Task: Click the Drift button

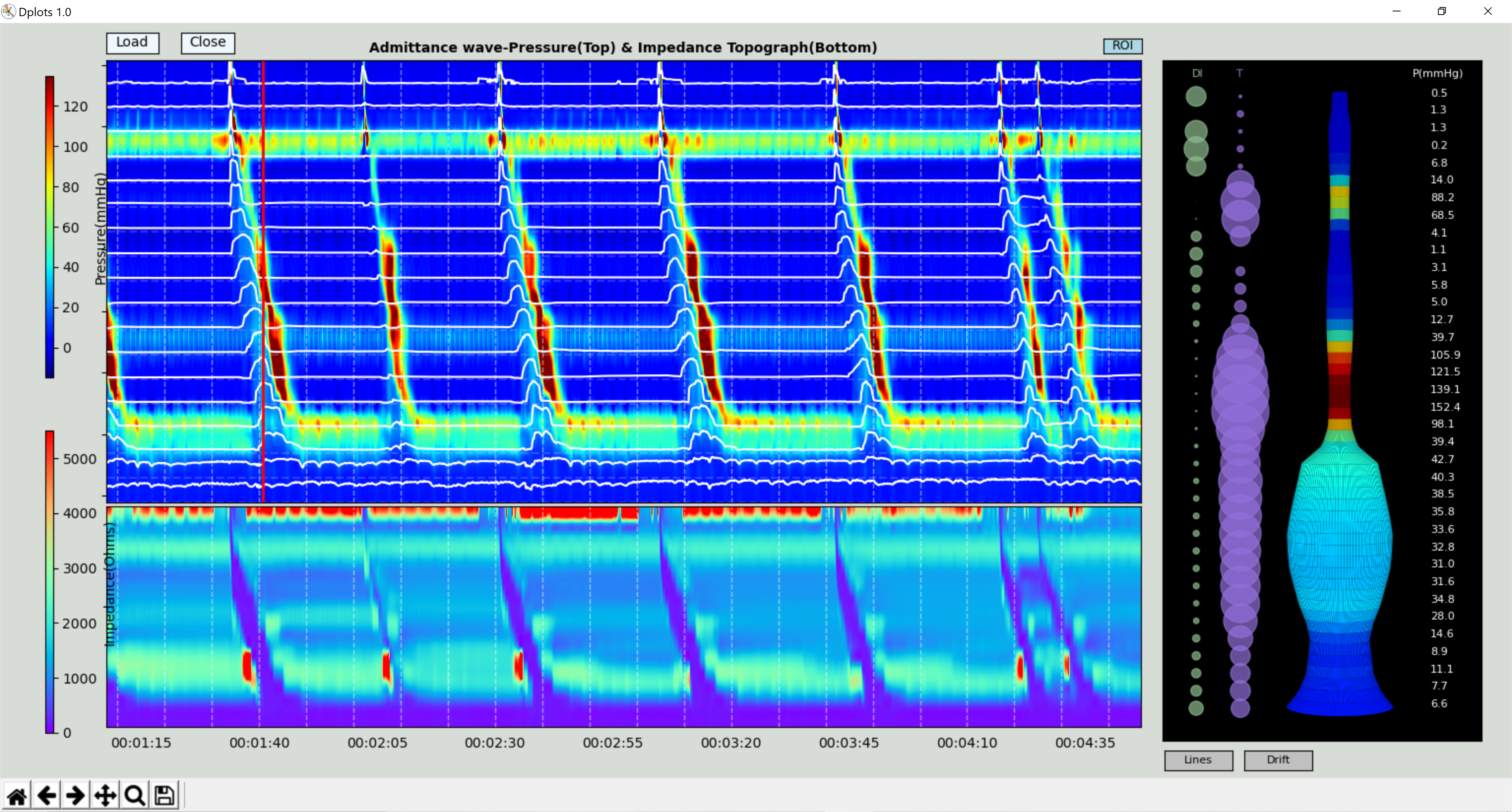Action: click(1278, 760)
